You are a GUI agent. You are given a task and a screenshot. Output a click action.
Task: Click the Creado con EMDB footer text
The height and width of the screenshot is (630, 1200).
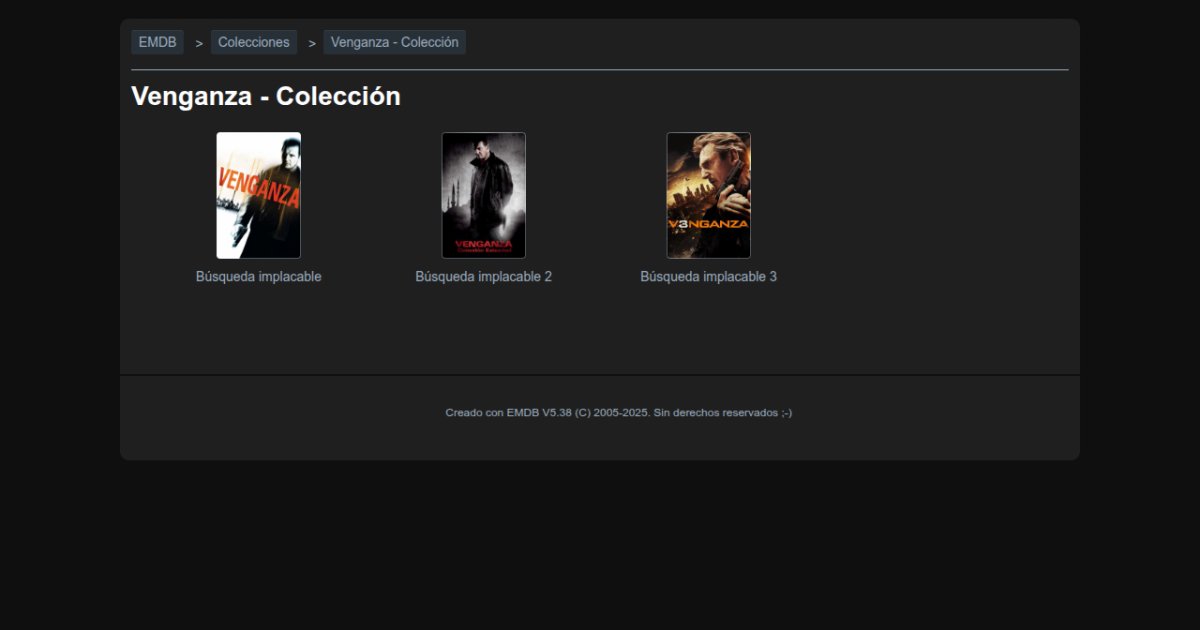(618, 413)
